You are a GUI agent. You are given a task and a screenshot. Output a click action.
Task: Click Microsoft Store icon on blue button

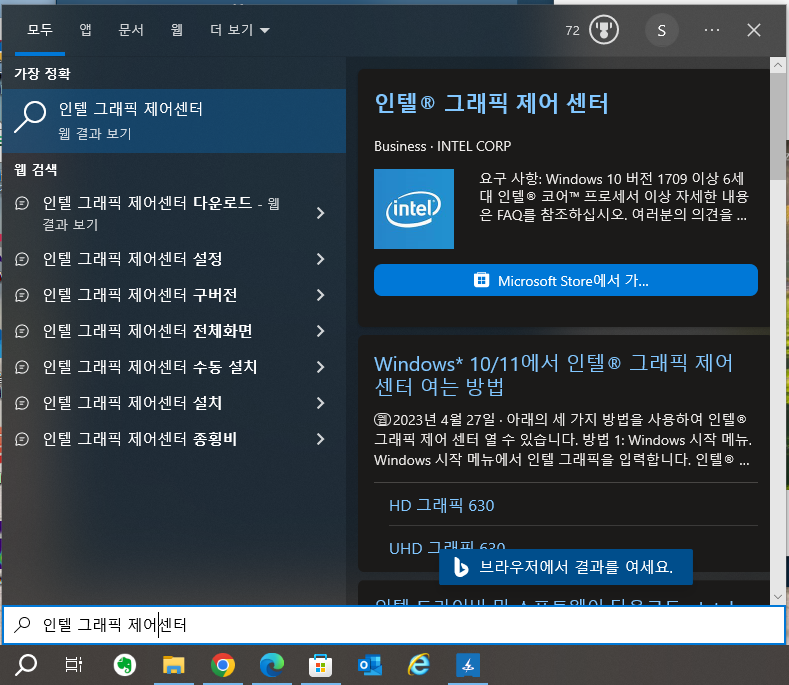[481, 280]
